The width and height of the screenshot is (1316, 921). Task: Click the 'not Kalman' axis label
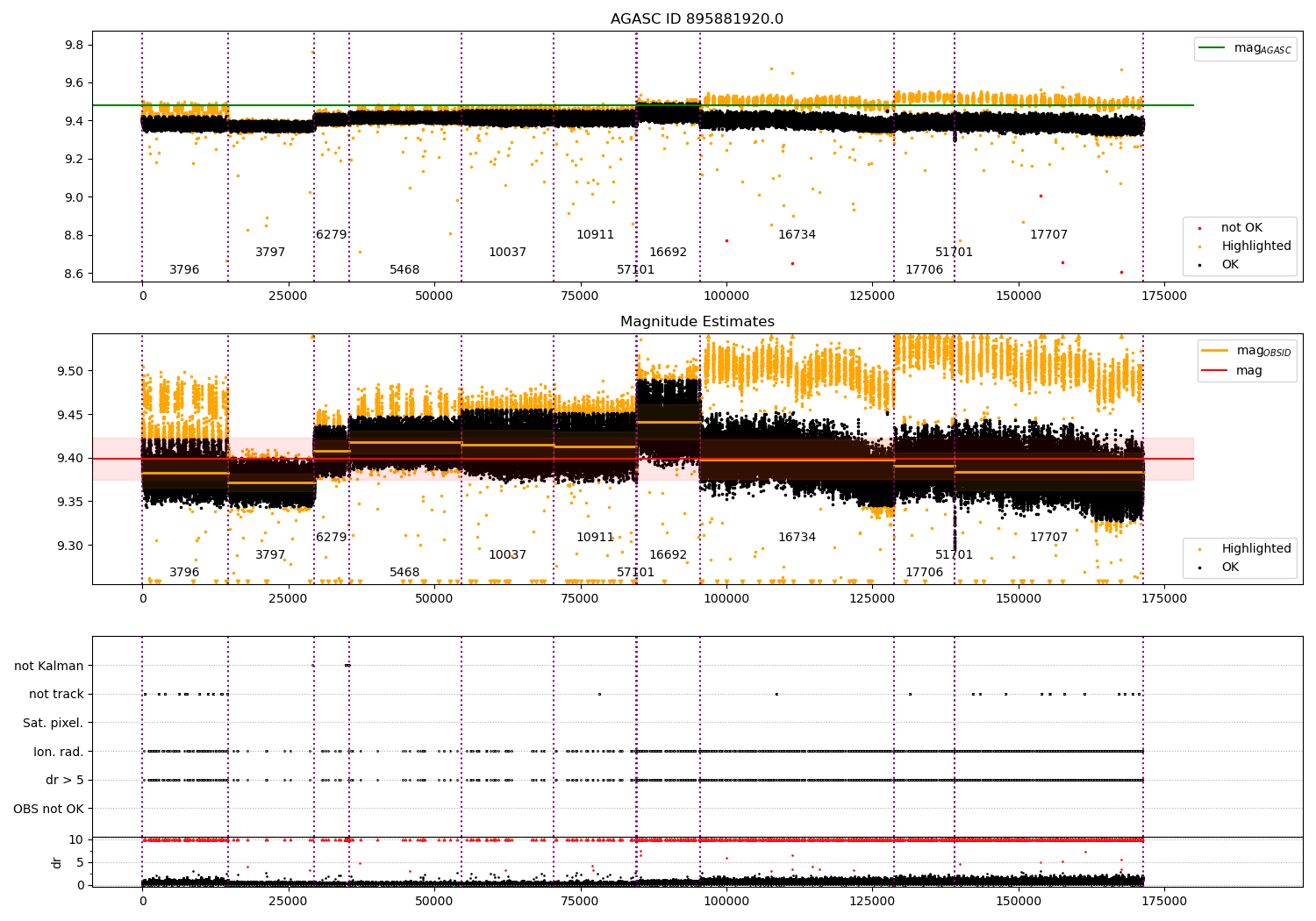49,666
